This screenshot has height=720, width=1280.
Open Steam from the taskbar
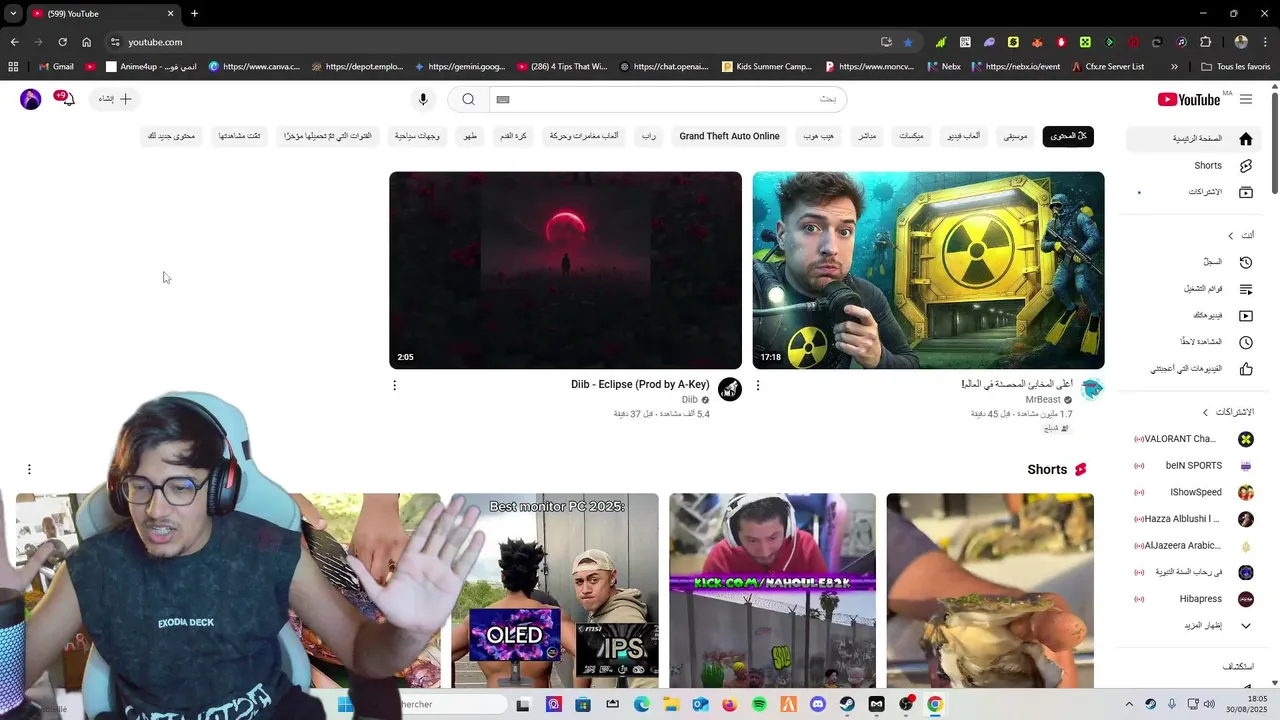tap(847, 705)
